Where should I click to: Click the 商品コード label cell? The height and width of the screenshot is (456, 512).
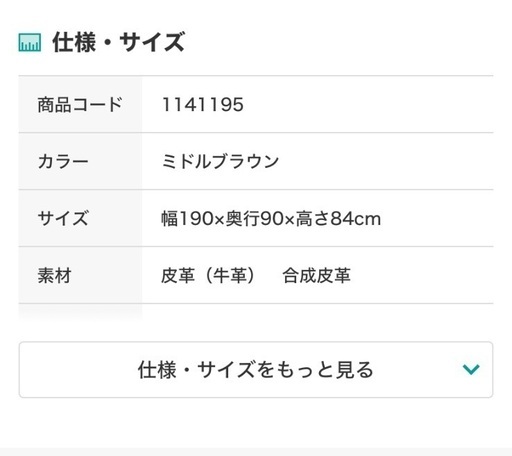[x=80, y=104]
